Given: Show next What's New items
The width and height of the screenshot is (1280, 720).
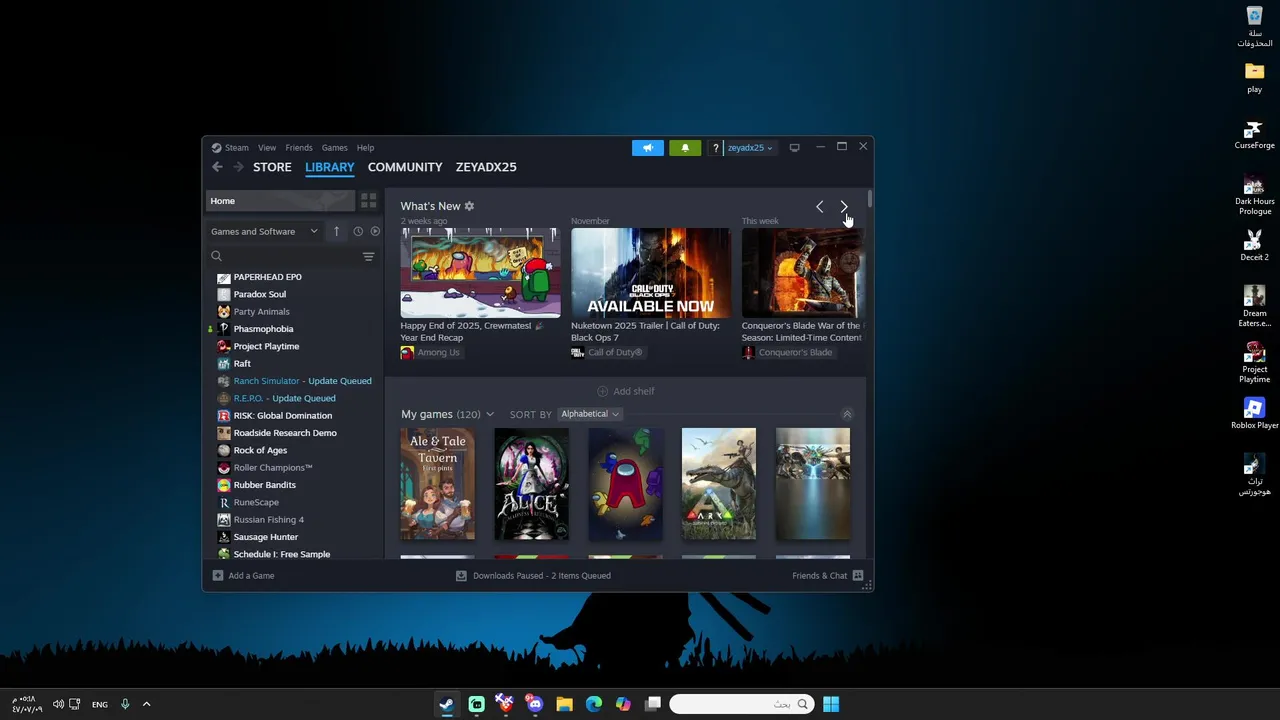Looking at the screenshot, I should click(x=844, y=207).
